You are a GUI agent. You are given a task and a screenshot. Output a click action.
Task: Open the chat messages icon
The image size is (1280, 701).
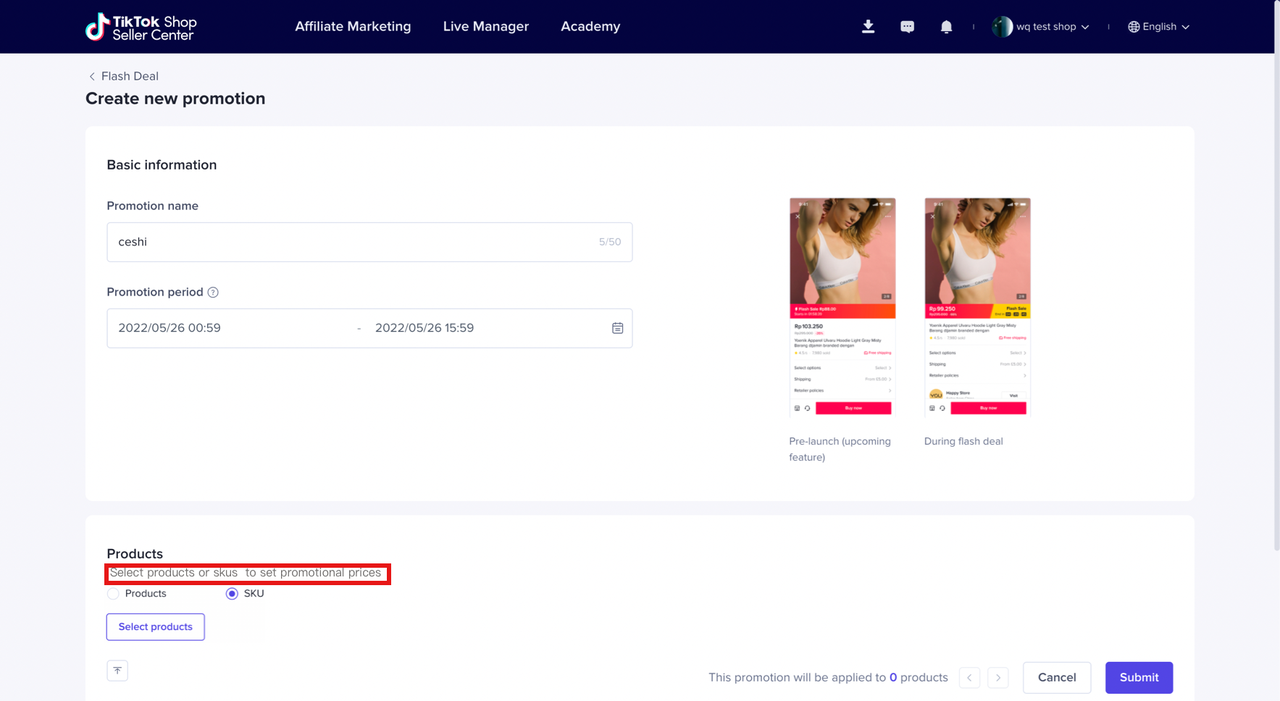click(x=907, y=27)
